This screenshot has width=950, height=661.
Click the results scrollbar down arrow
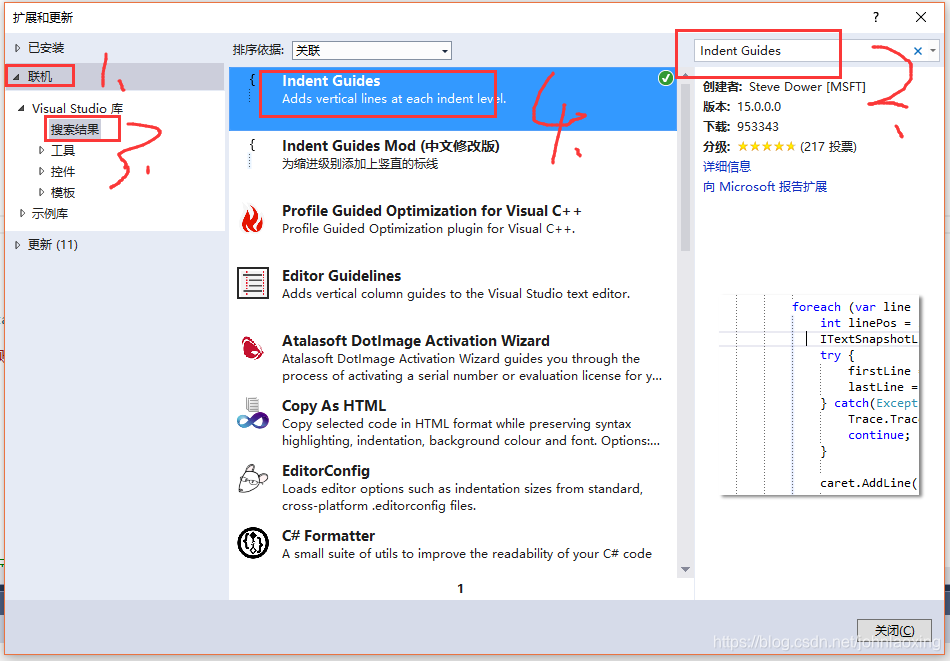click(x=685, y=570)
